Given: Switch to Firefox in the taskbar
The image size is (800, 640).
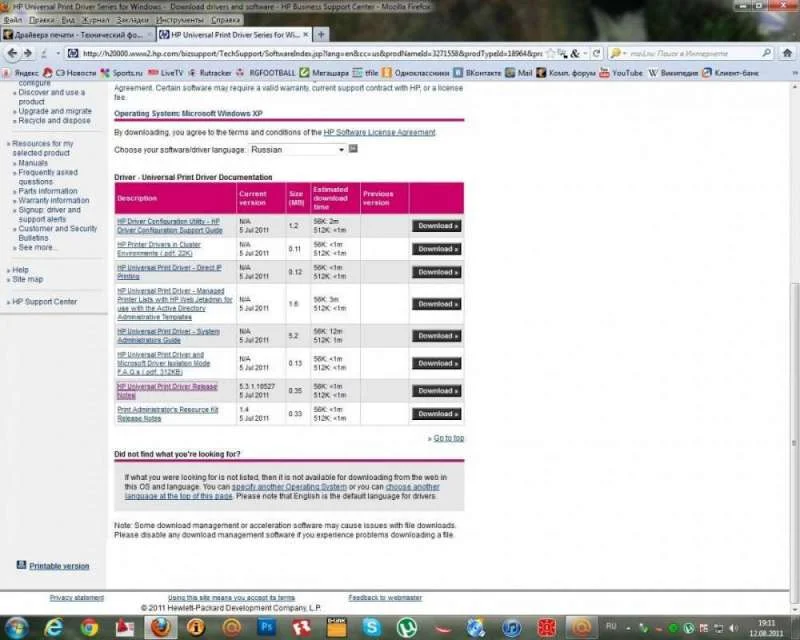Looking at the screenshot, I should [x=161, y=627].
